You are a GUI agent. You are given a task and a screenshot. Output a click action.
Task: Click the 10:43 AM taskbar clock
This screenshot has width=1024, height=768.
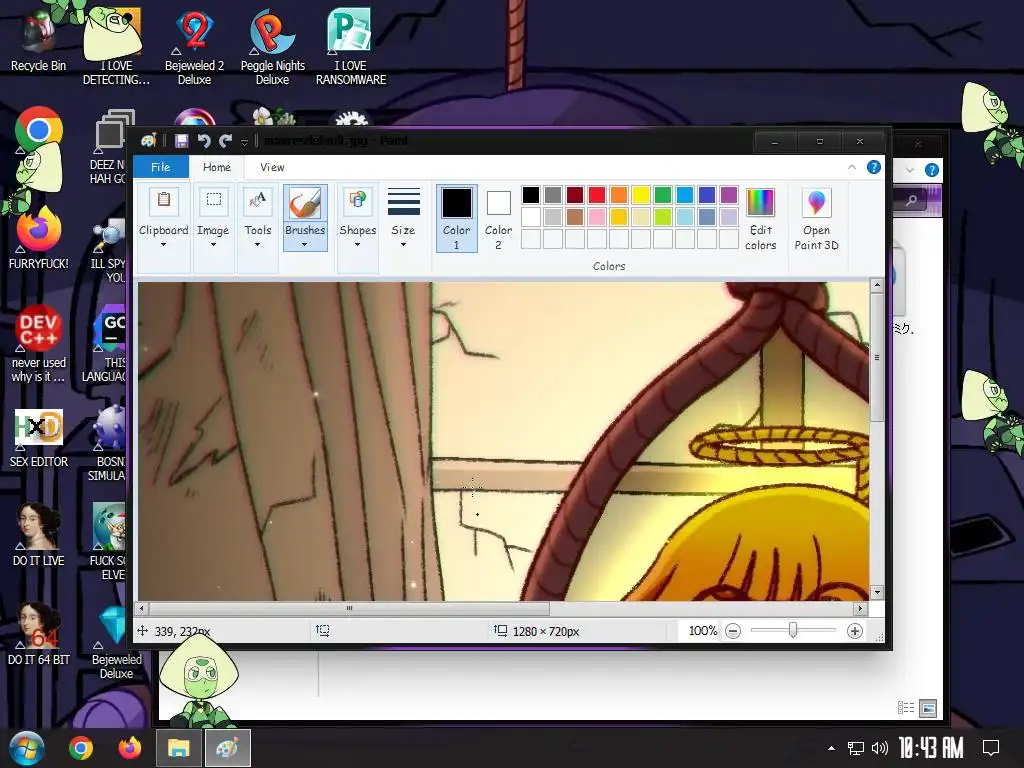point(931,748)
